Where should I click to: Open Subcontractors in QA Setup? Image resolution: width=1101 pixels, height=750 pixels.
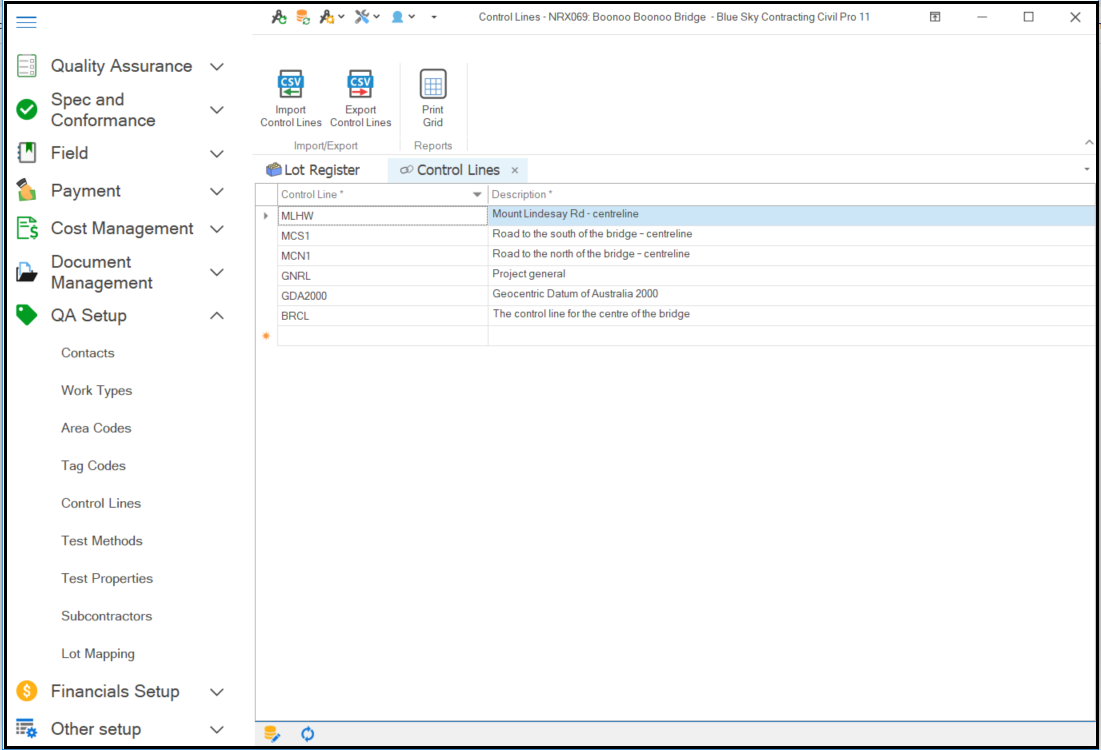pyautogui.click(x=106, y=616)
